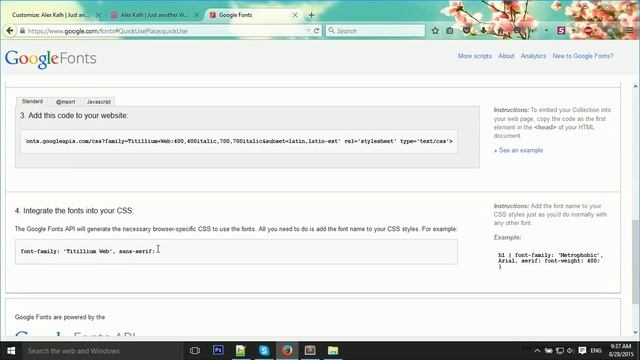Close the Customize: Alex Kalh tab
The width and height of the screenshot is (640, 360).
pos(98,15)
